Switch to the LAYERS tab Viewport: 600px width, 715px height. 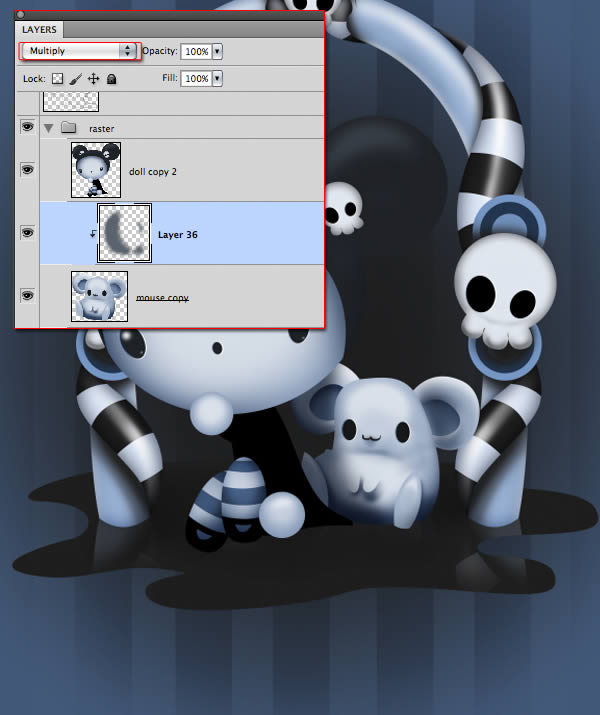(39, 30)
